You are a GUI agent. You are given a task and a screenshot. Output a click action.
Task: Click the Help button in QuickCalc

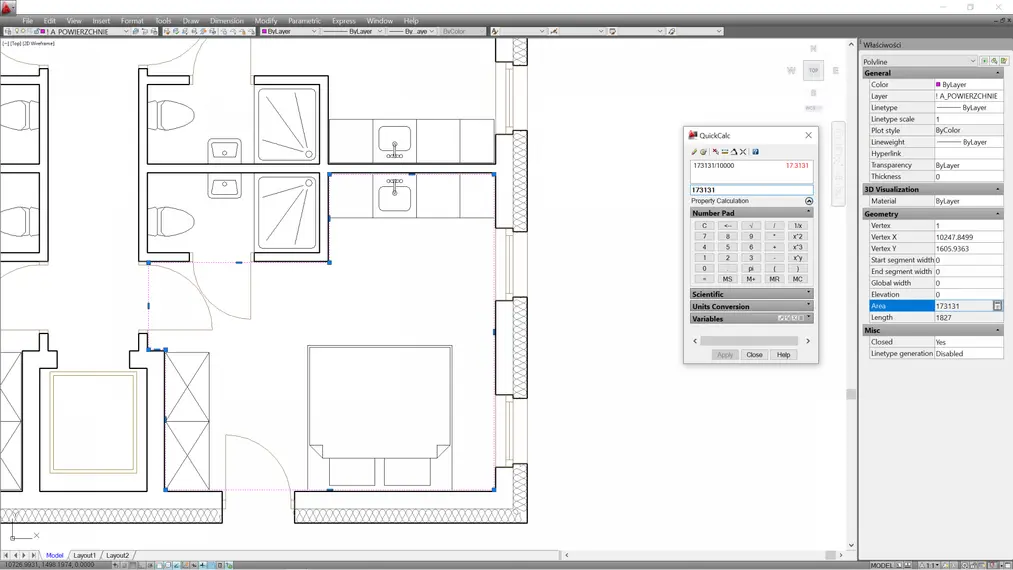pos(784,355)
